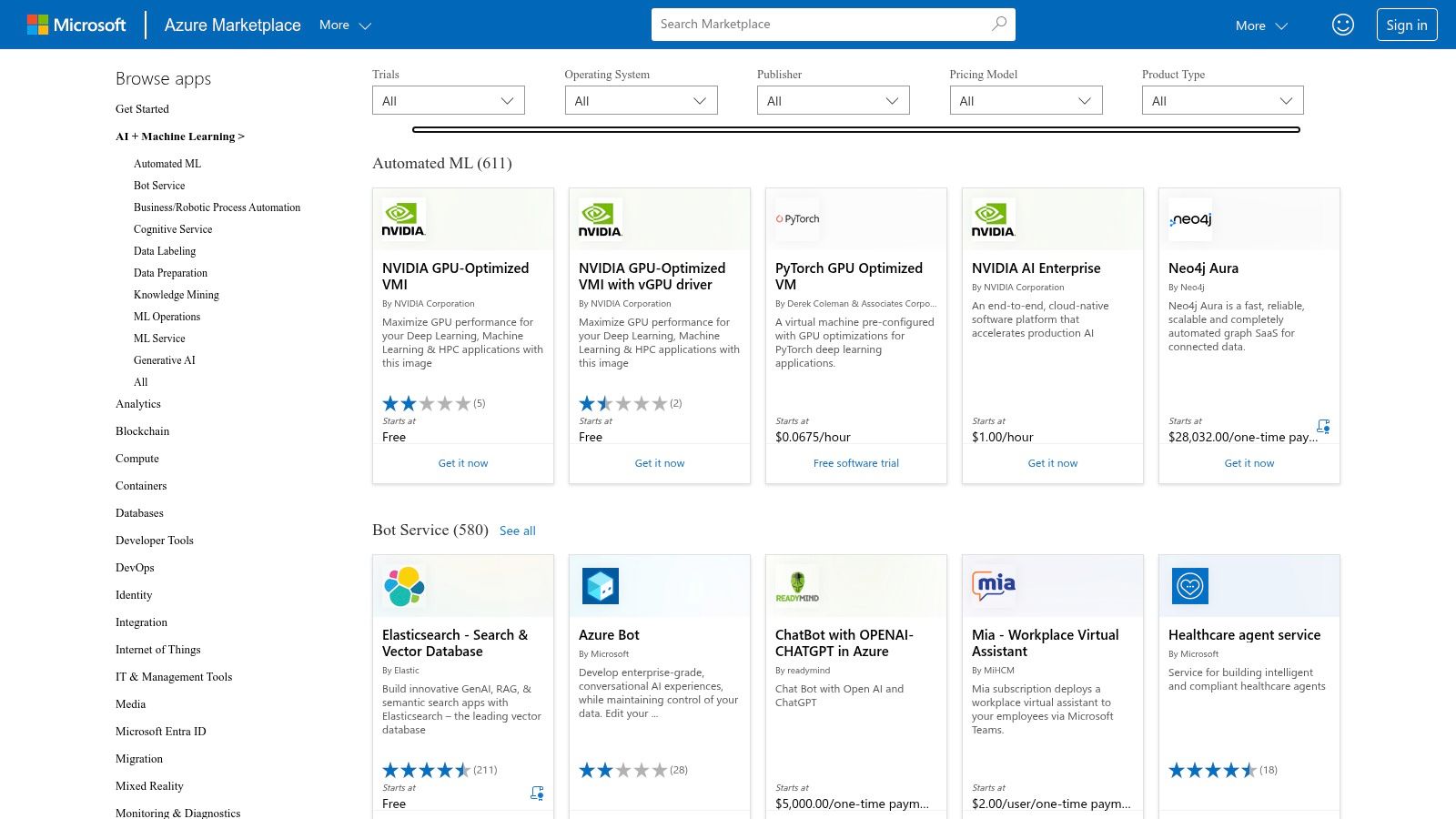Image resolution: width=1456 pixels, height=819 pixels.
Task: Select the PyTorch logo icon
Action: click(x=796, y=218)
